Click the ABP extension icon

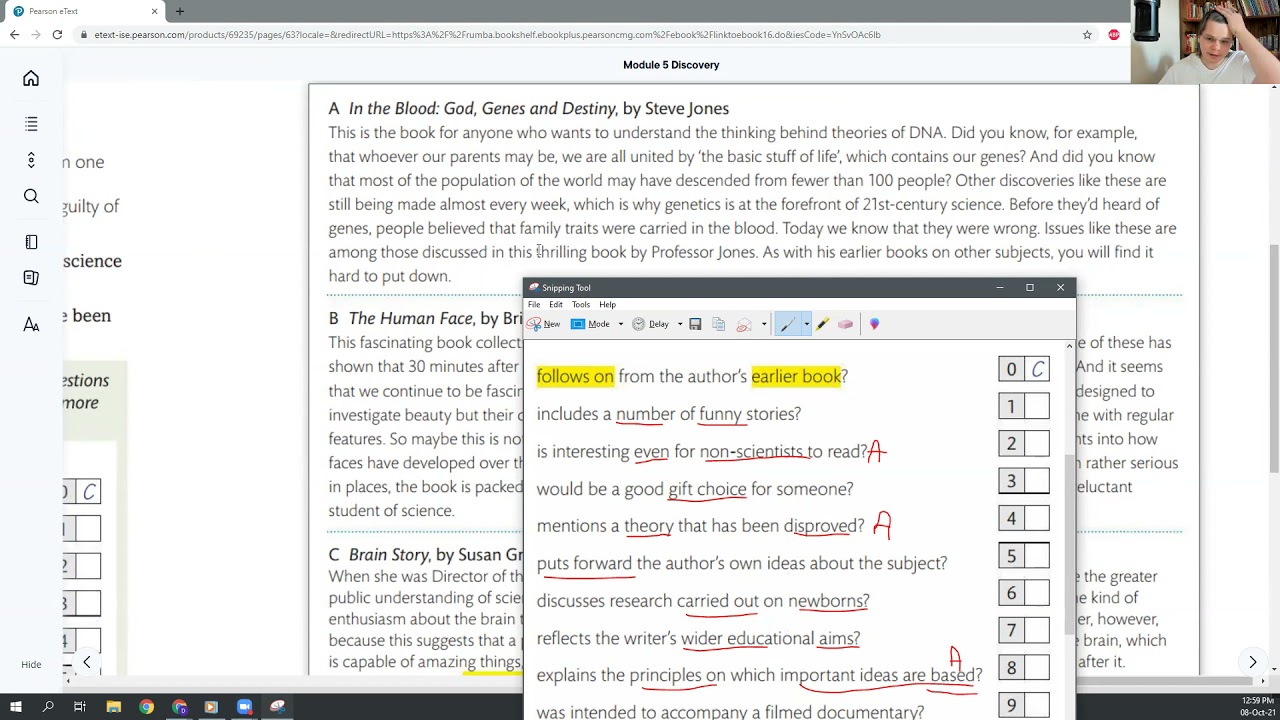pos(1114,34)
